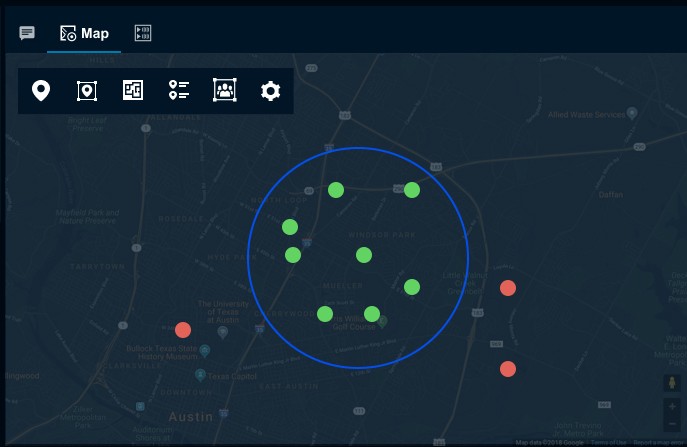Click the green marker right of Mueller
687x447 pixels.
412,287
